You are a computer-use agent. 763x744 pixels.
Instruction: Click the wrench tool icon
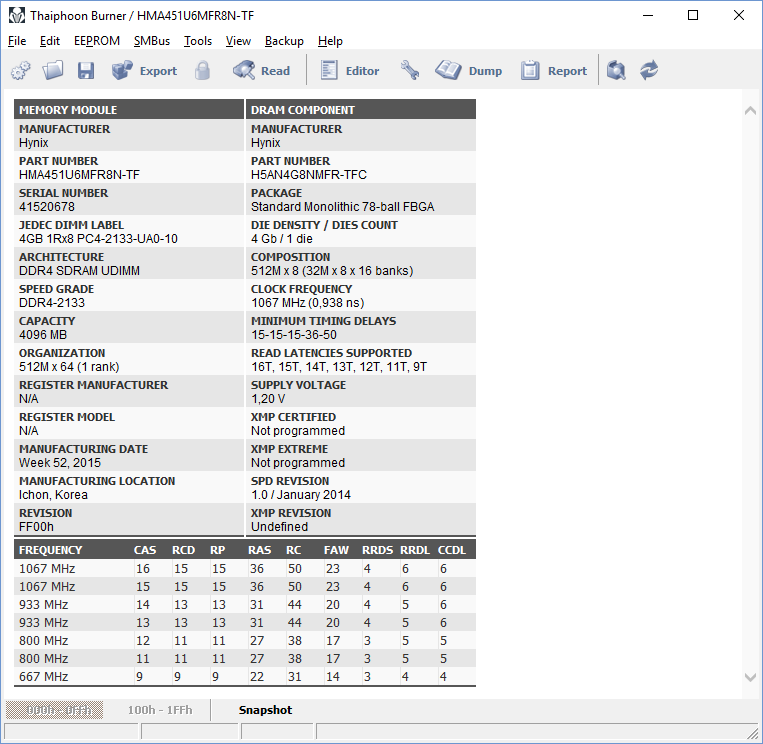[x=409, y=71]
